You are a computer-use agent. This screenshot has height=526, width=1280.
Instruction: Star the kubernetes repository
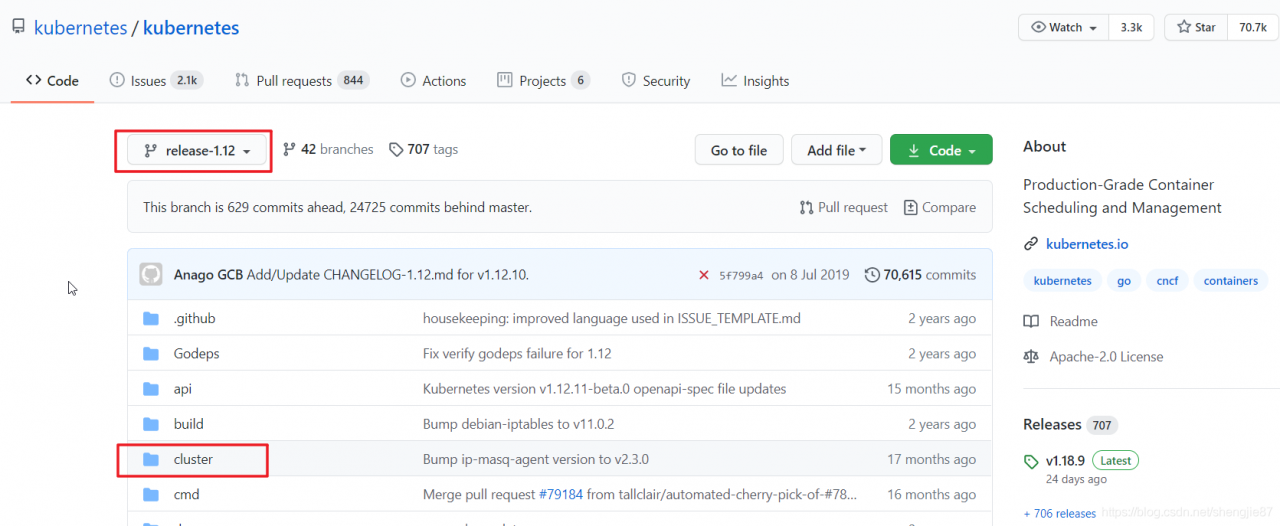1198,27
